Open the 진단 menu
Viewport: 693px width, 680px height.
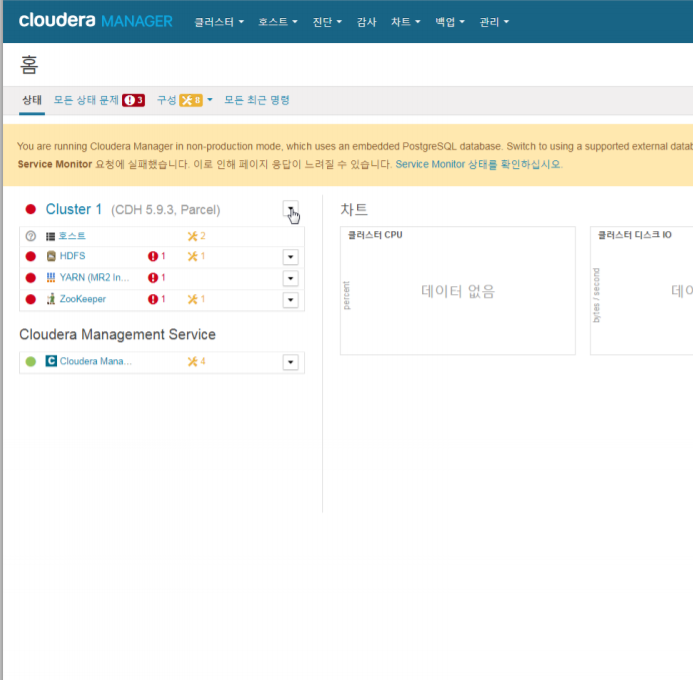coord(327,22)
